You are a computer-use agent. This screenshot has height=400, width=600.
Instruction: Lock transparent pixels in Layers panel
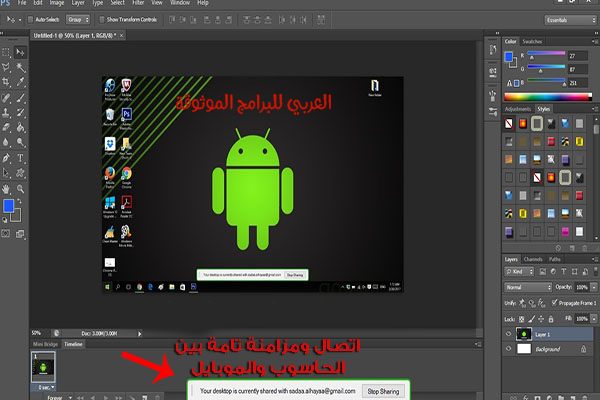521,319
